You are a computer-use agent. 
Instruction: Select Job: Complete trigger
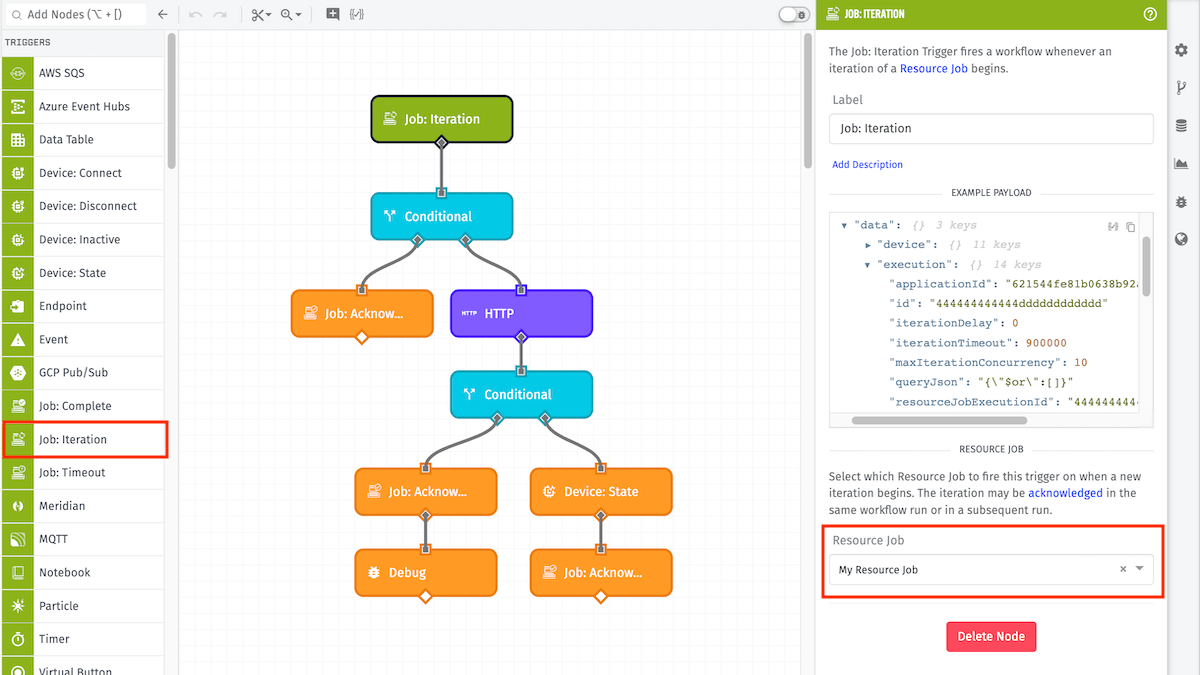pyautogui.click(x=82, y=406)
